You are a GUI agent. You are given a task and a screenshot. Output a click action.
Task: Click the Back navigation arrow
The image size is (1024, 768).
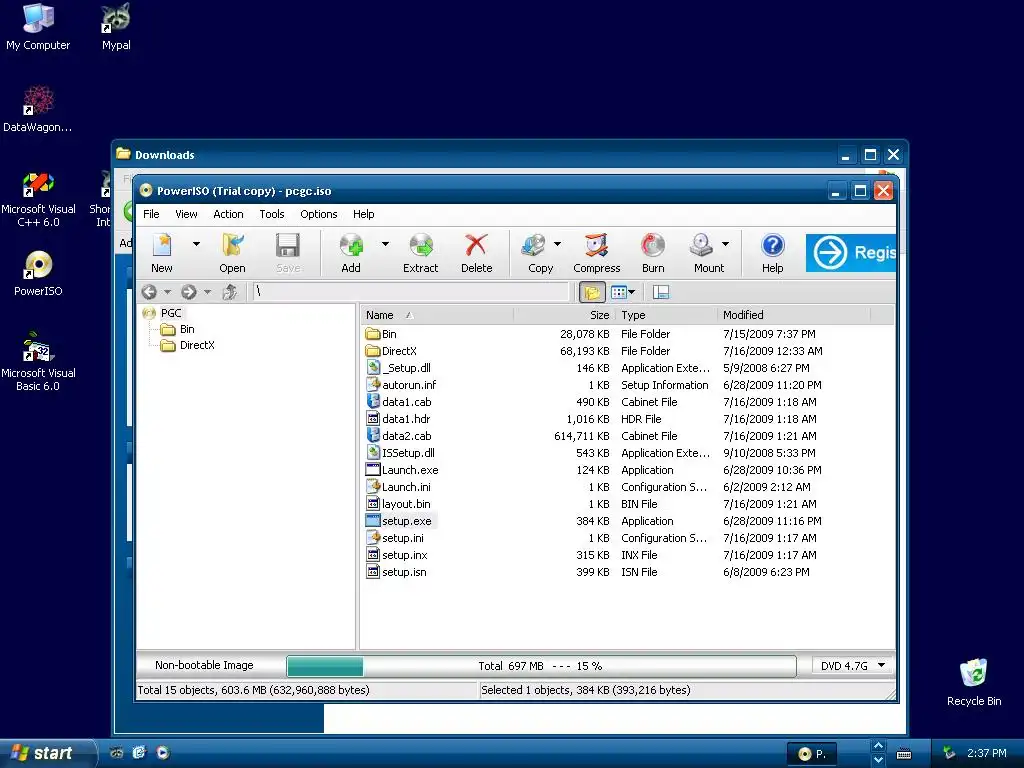(x=149, y=292)
